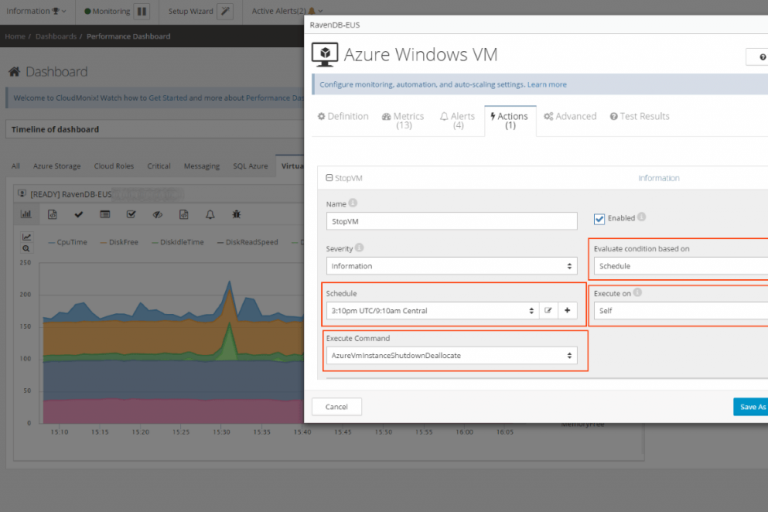The height and width of the screenshot is (512, 768).
Task: Switch to the Test Results tab
Action: click(x=639, y=117)
